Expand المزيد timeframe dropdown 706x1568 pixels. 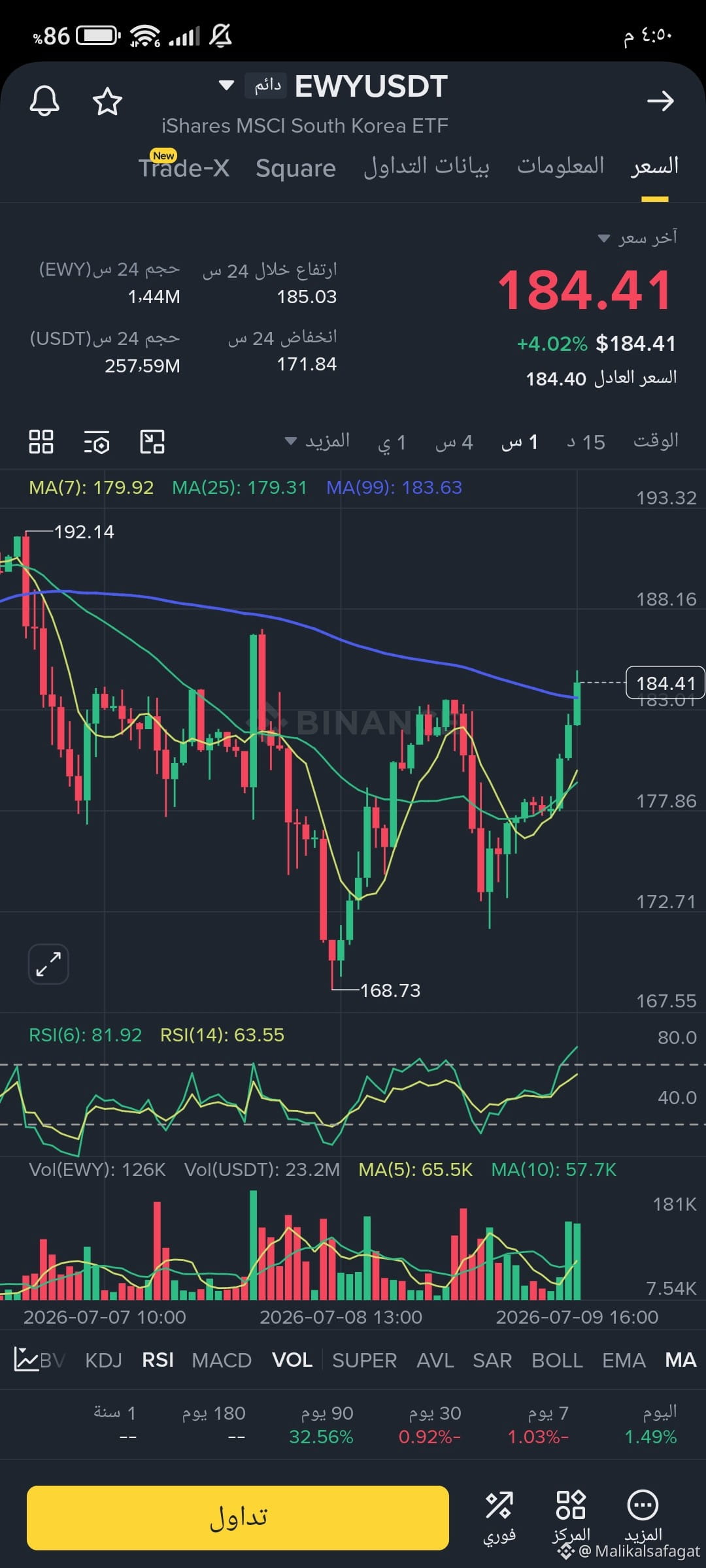click(318, 442)
